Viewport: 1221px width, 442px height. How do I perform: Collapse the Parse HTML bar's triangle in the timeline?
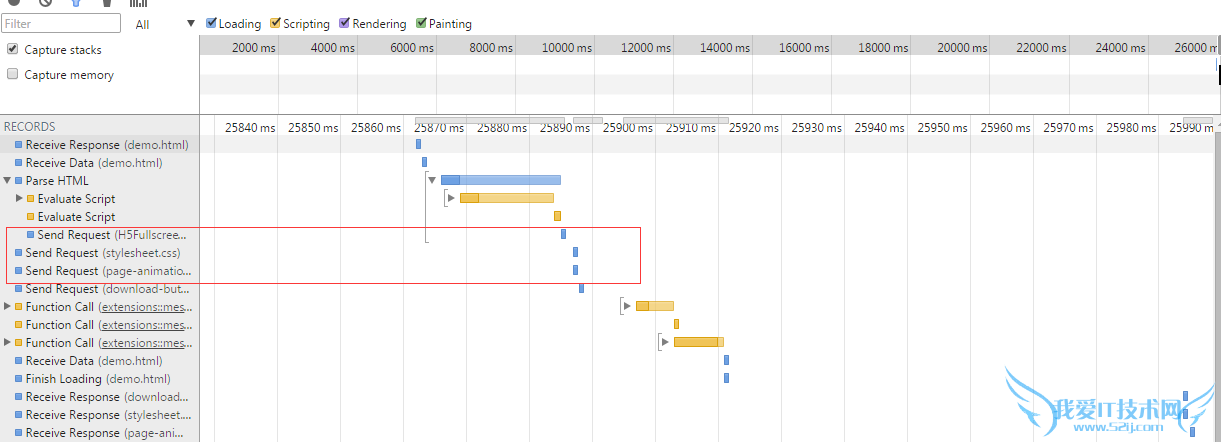[x=432, y=180]
